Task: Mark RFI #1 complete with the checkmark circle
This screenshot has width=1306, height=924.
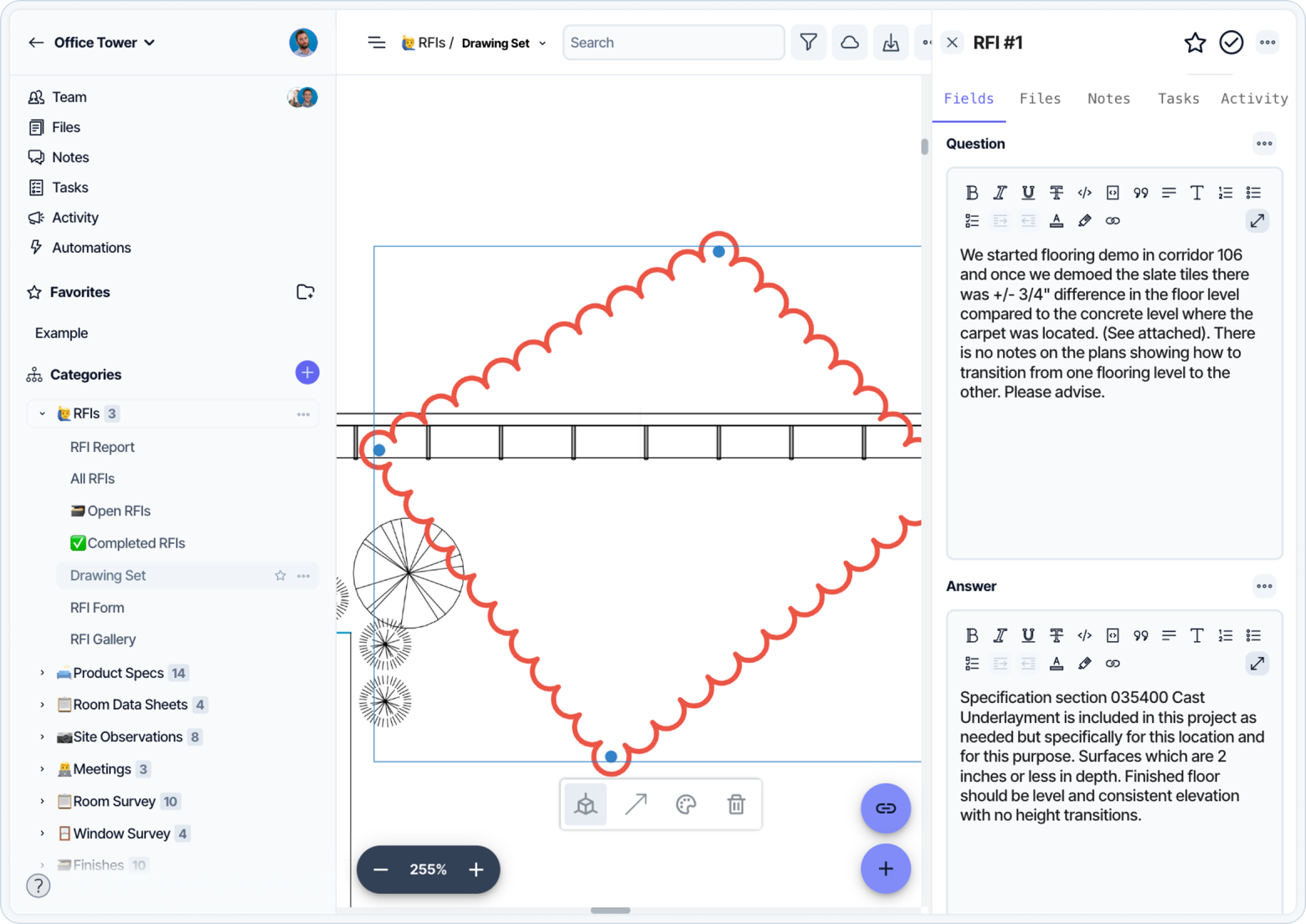Action: tap(1231, 43)
